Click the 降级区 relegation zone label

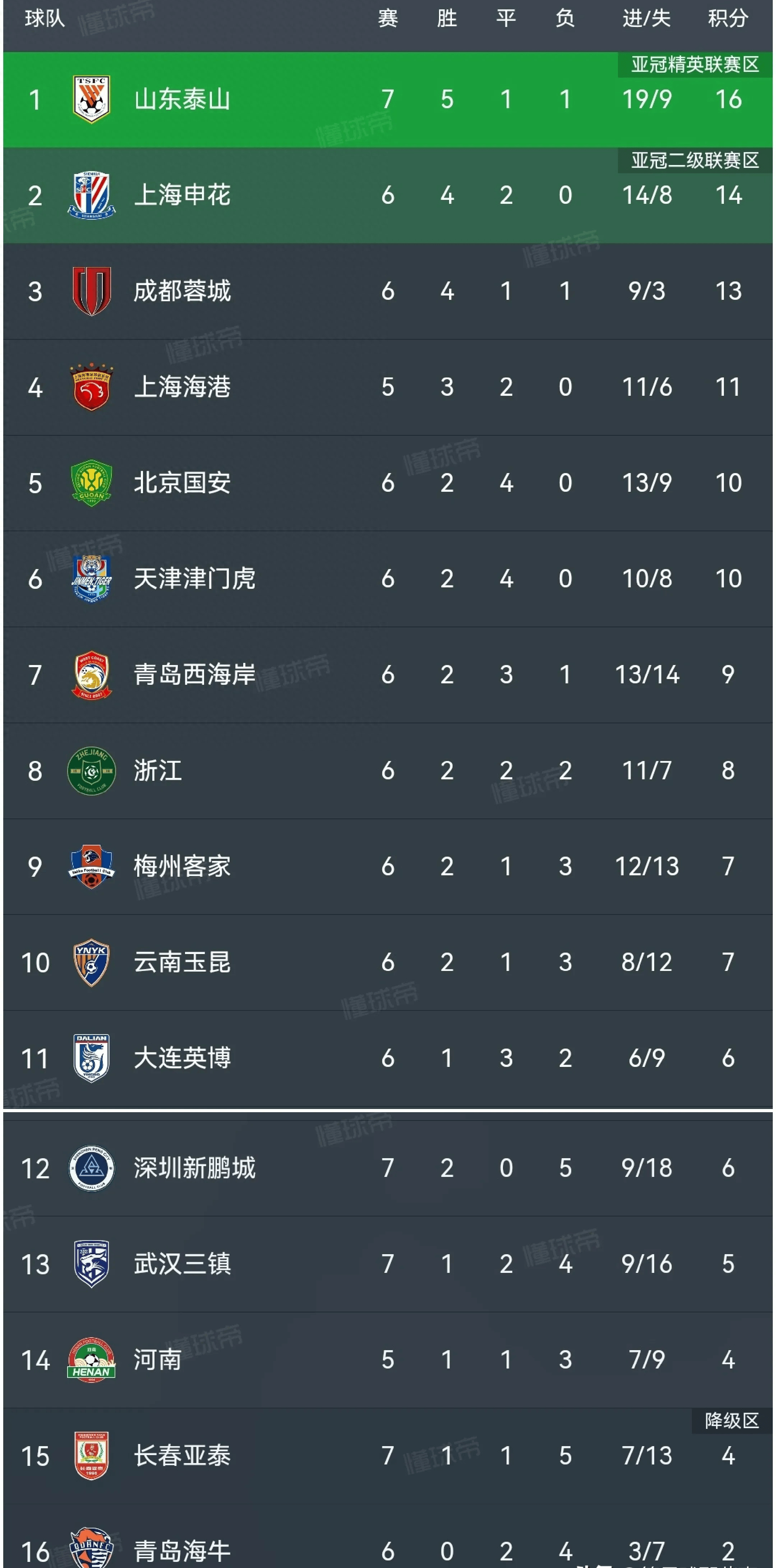click(731, 1421)
